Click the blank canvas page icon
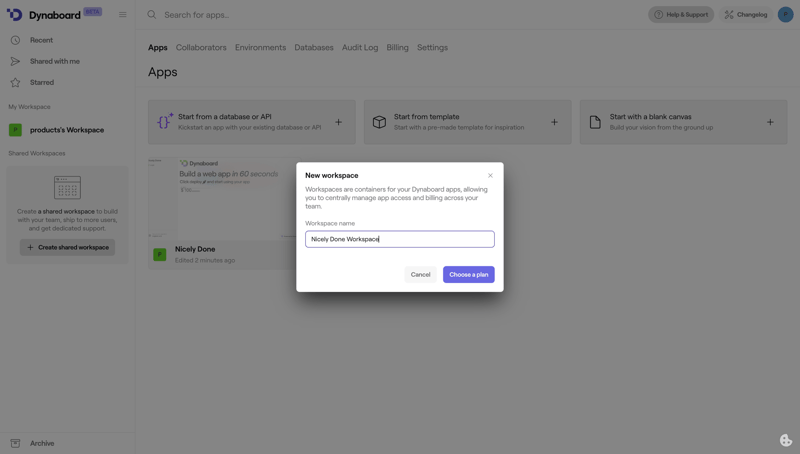The width and height of the screenshot is (800, 454). pyautogui.click(x=595, y=122)
